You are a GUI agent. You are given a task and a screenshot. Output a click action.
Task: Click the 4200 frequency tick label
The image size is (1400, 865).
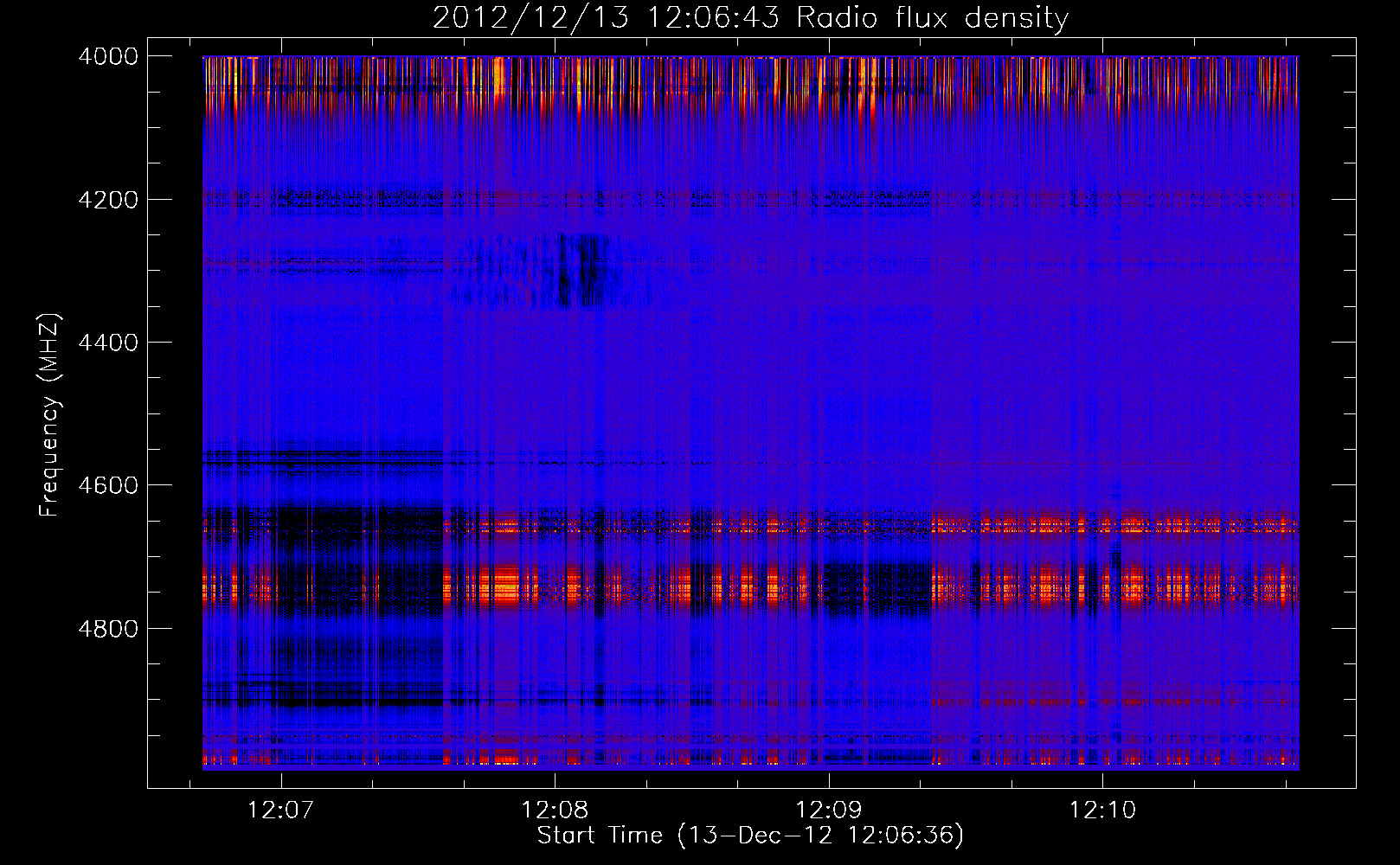coord(108,200)
